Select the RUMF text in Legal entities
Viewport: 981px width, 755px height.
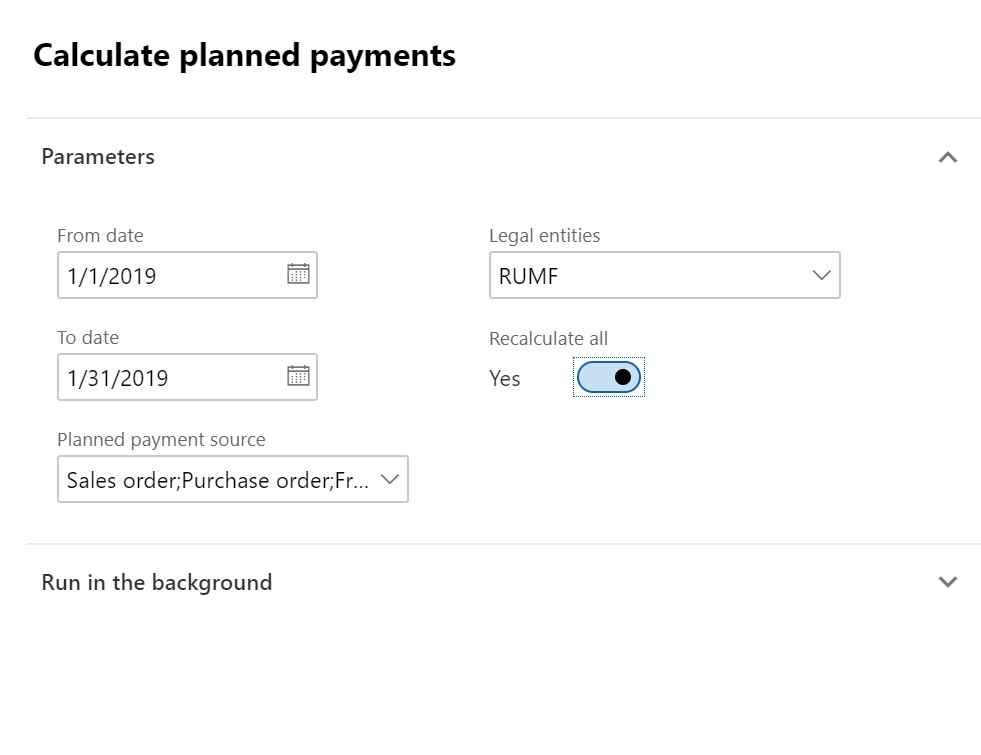[x=529, y=276]
